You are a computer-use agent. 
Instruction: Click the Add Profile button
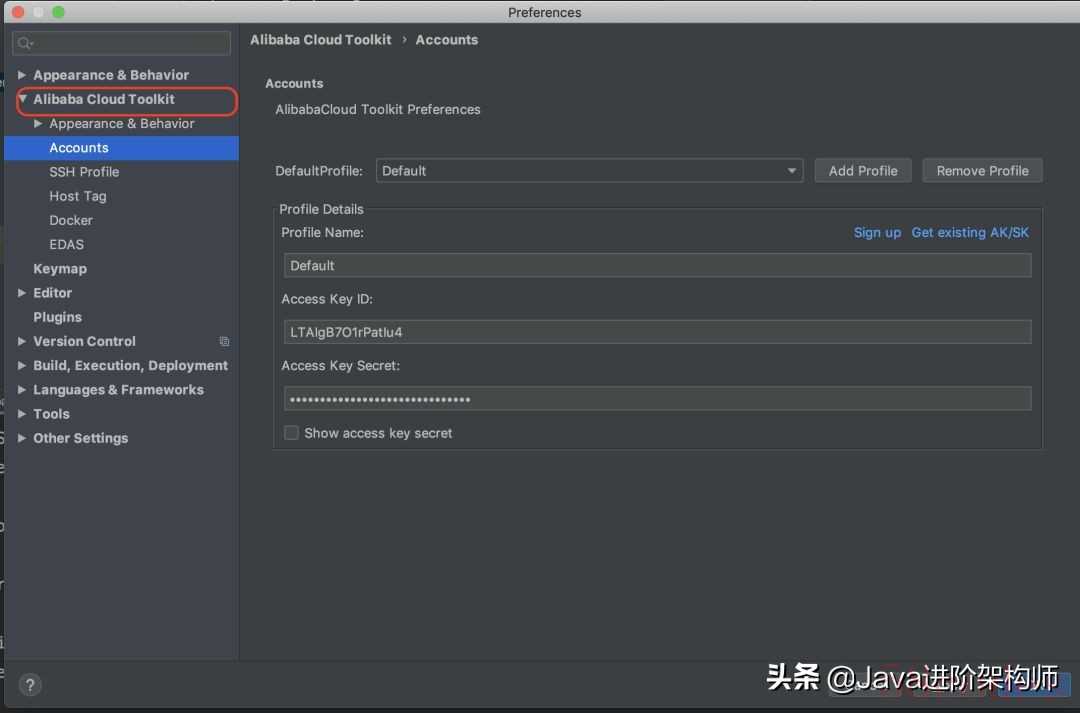coord(863,171)
